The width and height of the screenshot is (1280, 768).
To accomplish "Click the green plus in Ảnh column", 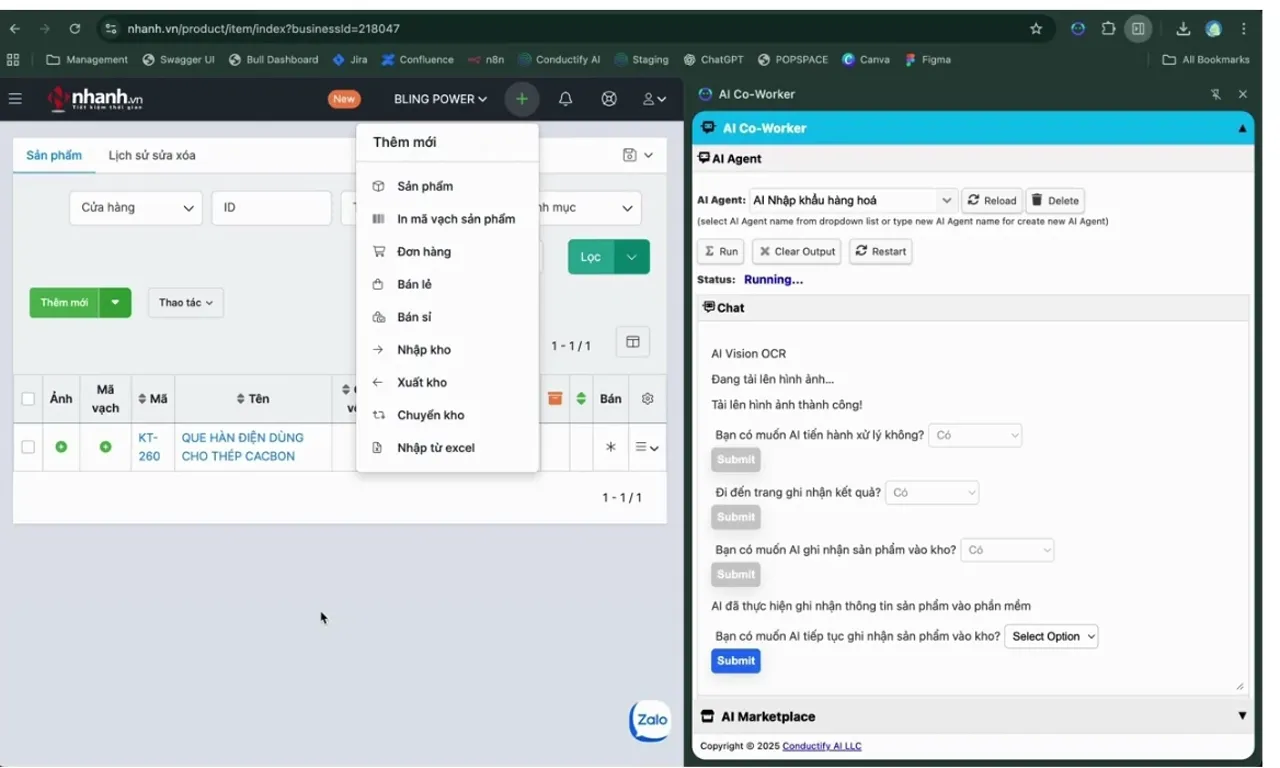I will 61,447.
